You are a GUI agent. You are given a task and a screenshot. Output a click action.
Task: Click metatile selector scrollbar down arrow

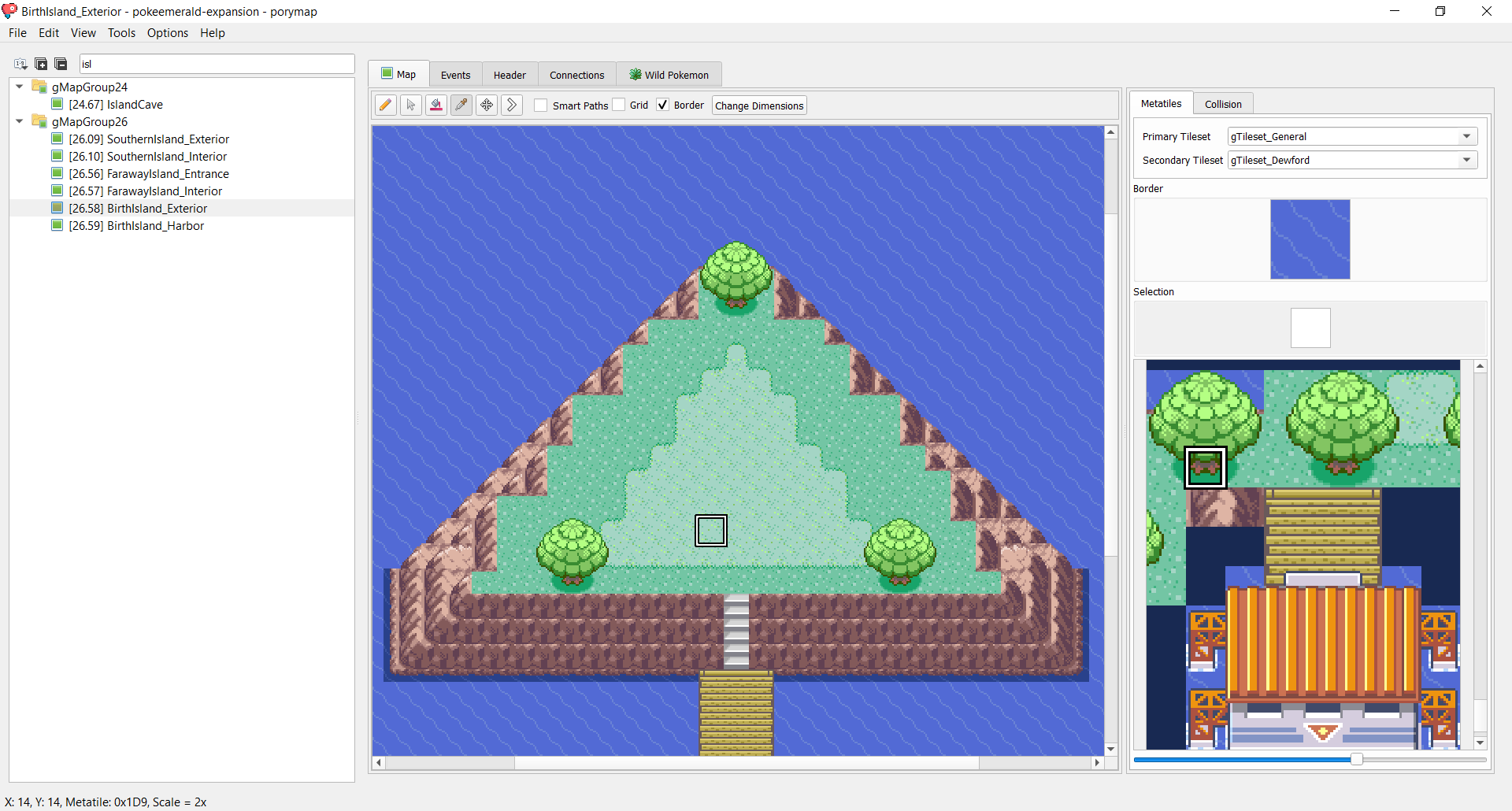pyautogui.click(x=1480, y=742)
